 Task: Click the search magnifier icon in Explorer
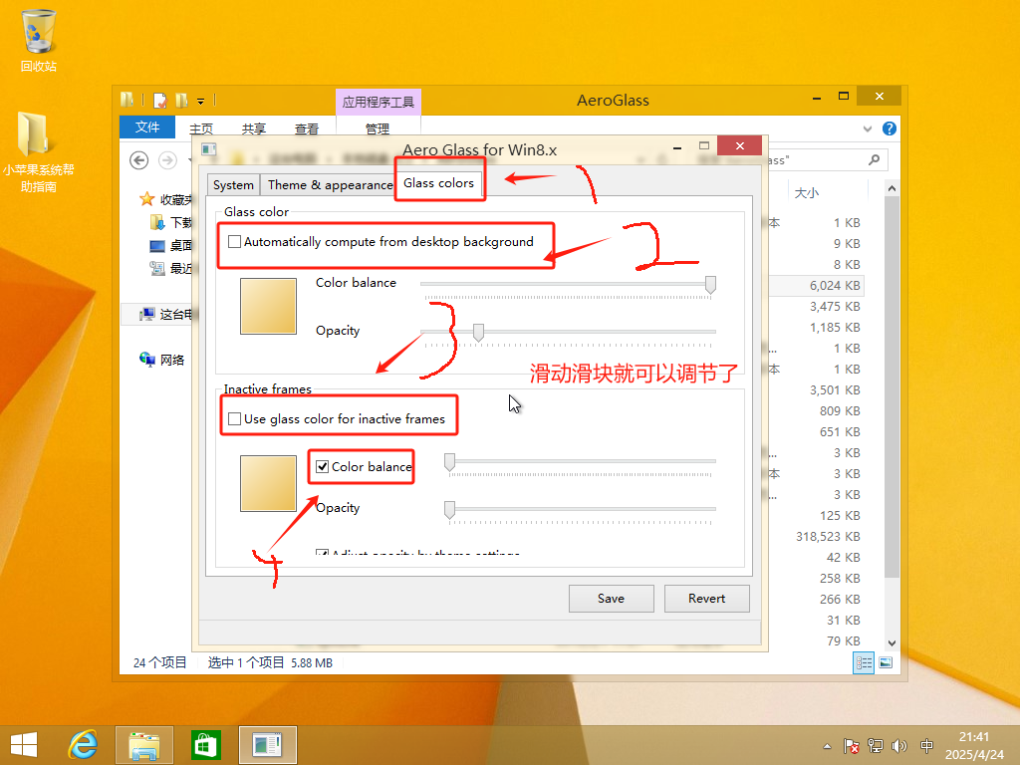874,159
